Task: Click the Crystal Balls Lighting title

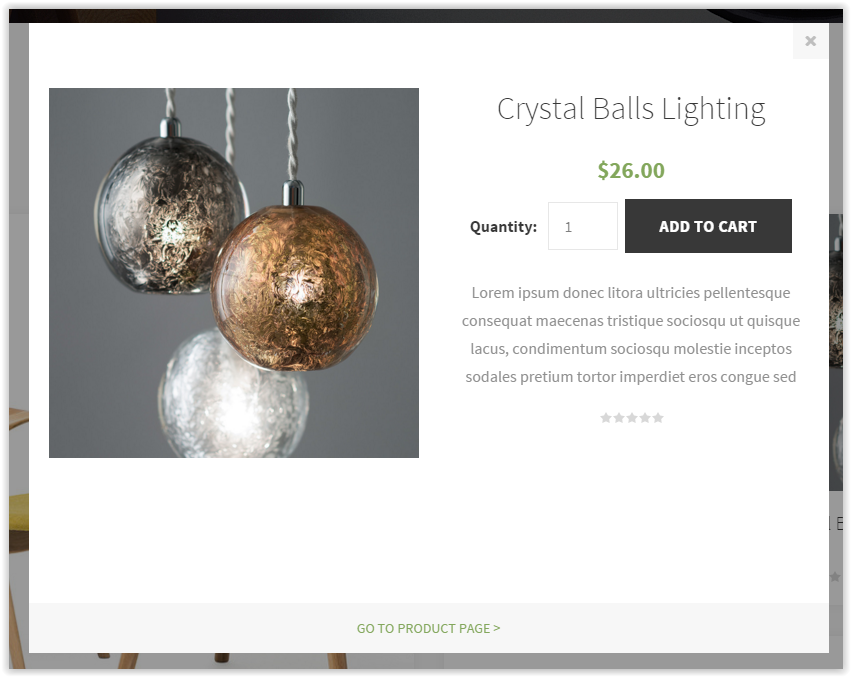Action: point(631,109)
